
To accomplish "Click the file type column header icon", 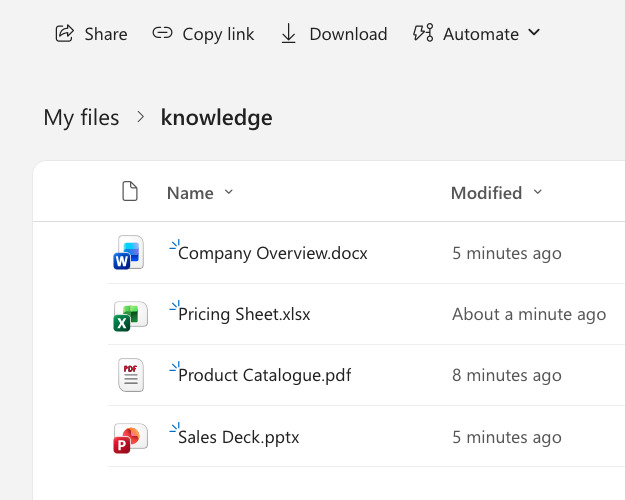I will coord(130,191).
